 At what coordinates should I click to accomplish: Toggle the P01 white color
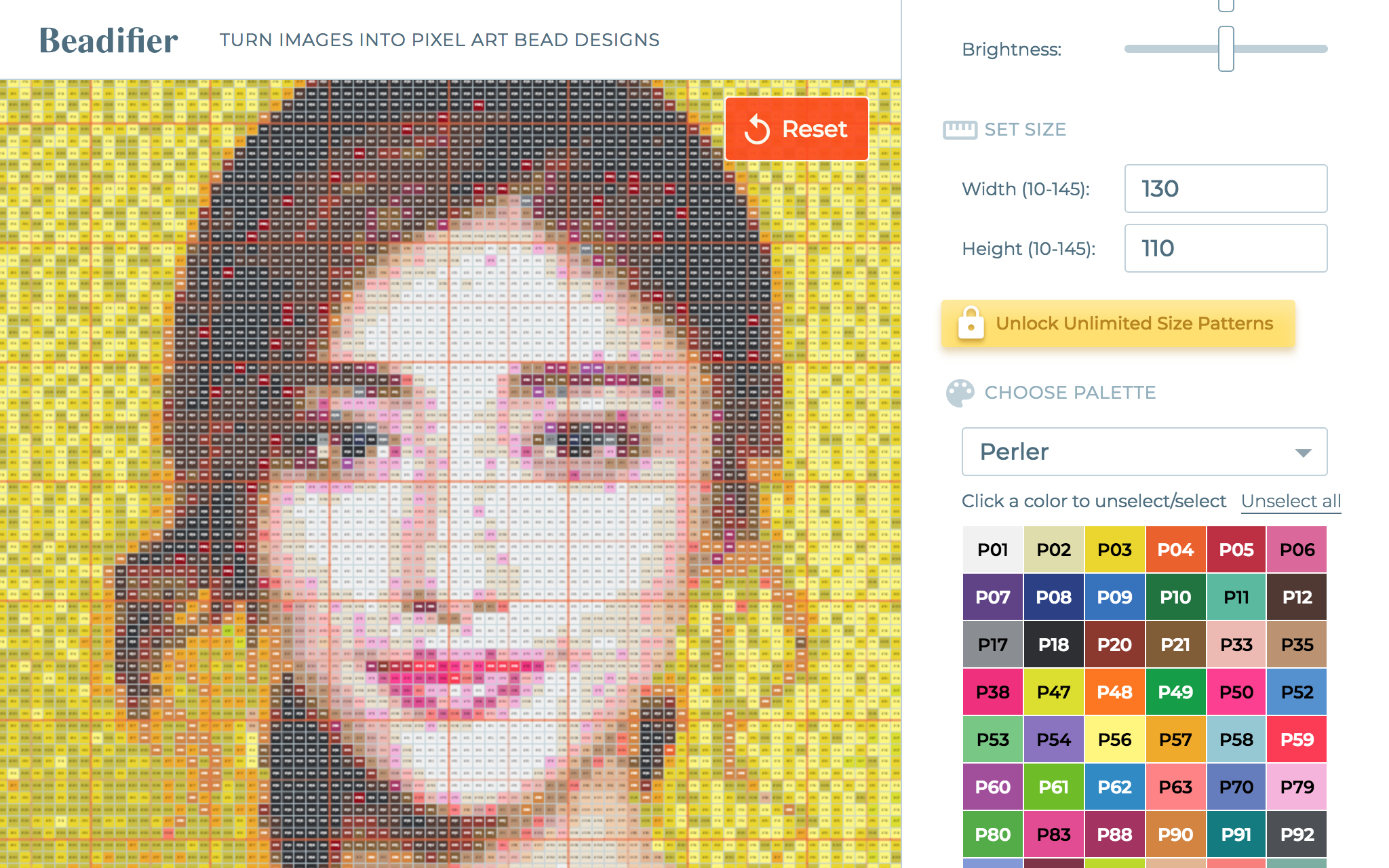pos(992,550)
